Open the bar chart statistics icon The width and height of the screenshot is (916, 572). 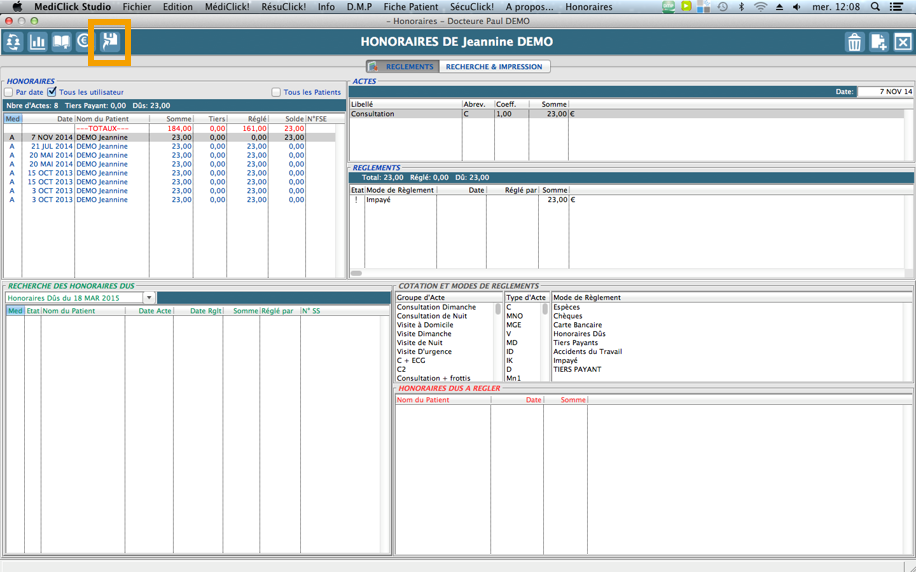click(x=38, y=42)
